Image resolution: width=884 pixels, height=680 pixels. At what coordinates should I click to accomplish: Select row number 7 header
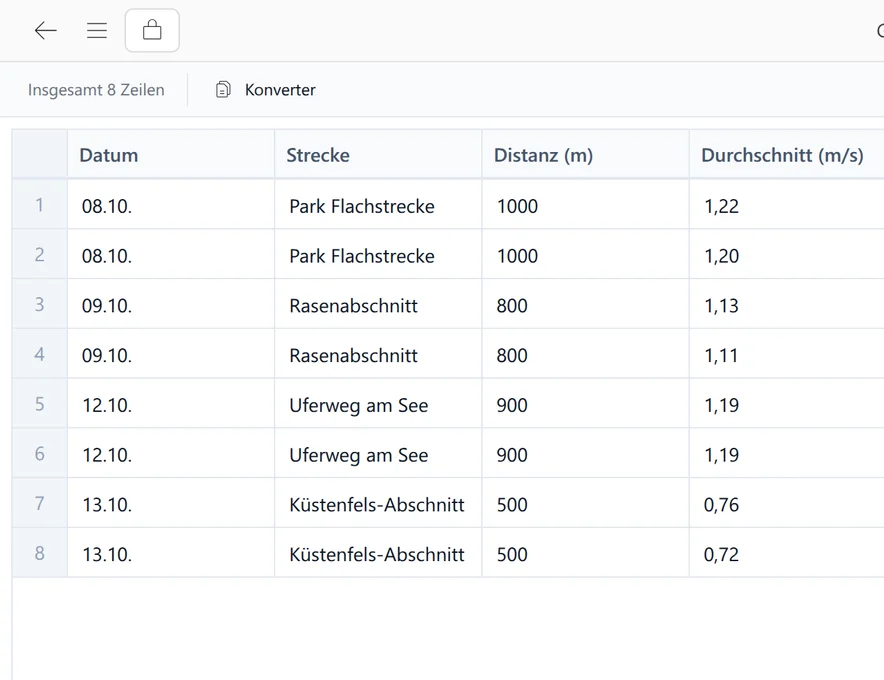point(39,503)
